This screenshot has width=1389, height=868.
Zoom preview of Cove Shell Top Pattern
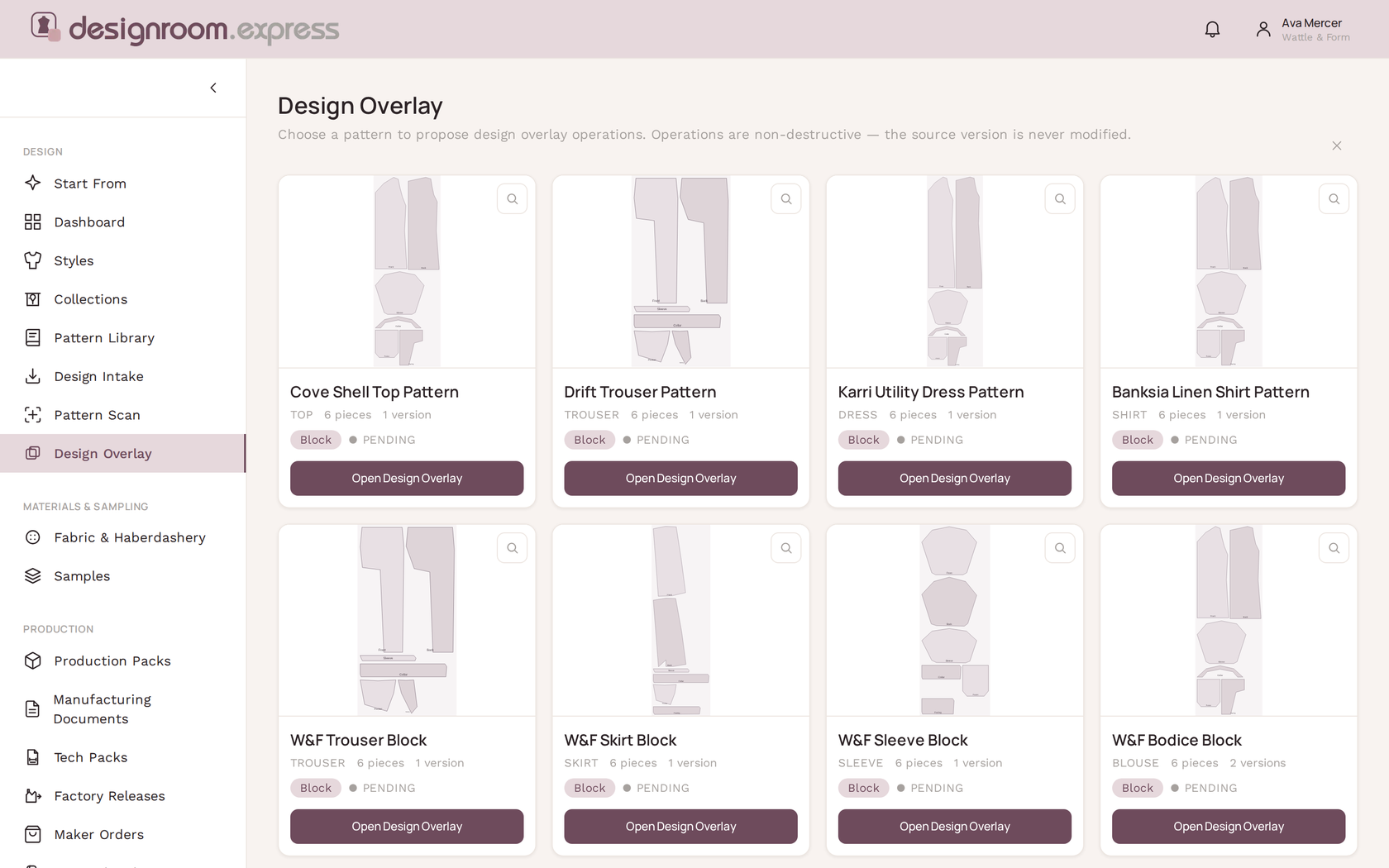pos(513,198)
